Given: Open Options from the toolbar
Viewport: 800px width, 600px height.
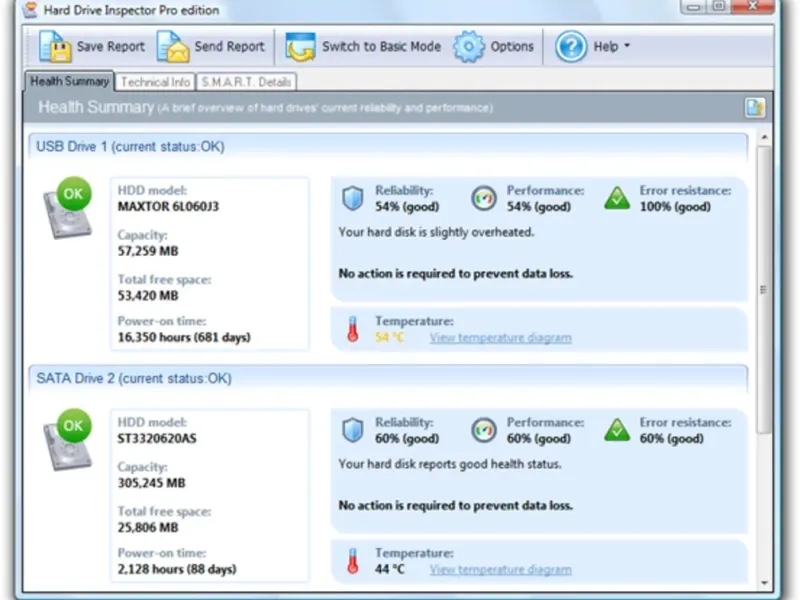Looking at the screenshot, I should point(512,46).
